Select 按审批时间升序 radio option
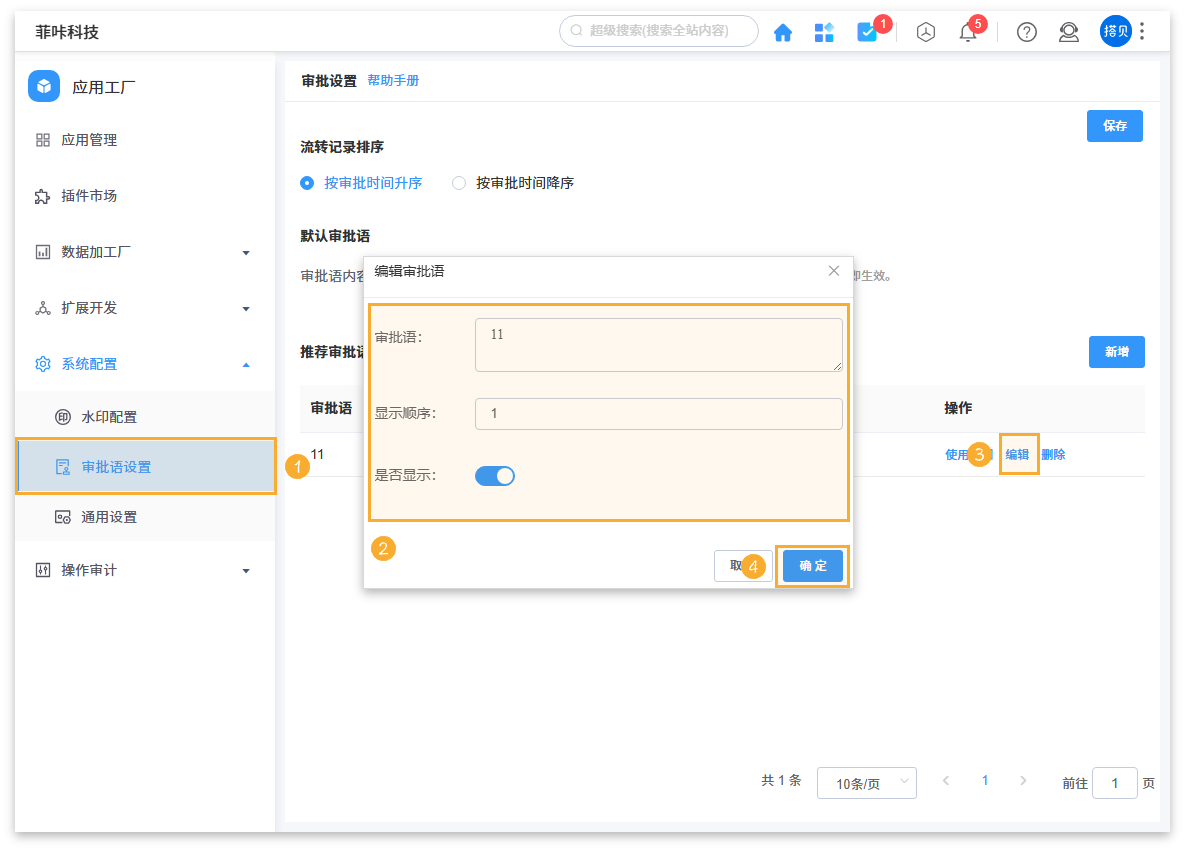The image size is (1185, 851). (x=308, y=183)
